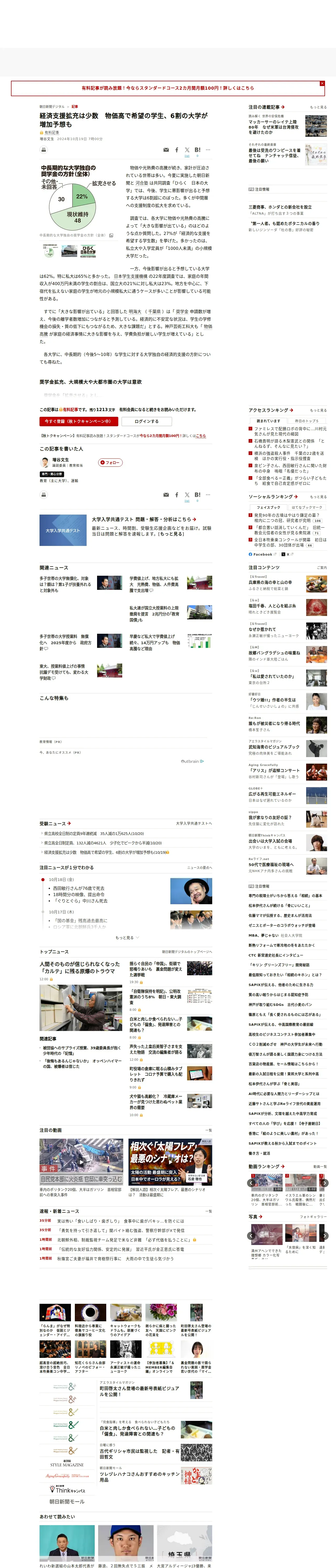Open 一覧 link beside 注目の動画
Image resolution: width=336 pixels, height=1568 pixels.
coord(209,1130)
